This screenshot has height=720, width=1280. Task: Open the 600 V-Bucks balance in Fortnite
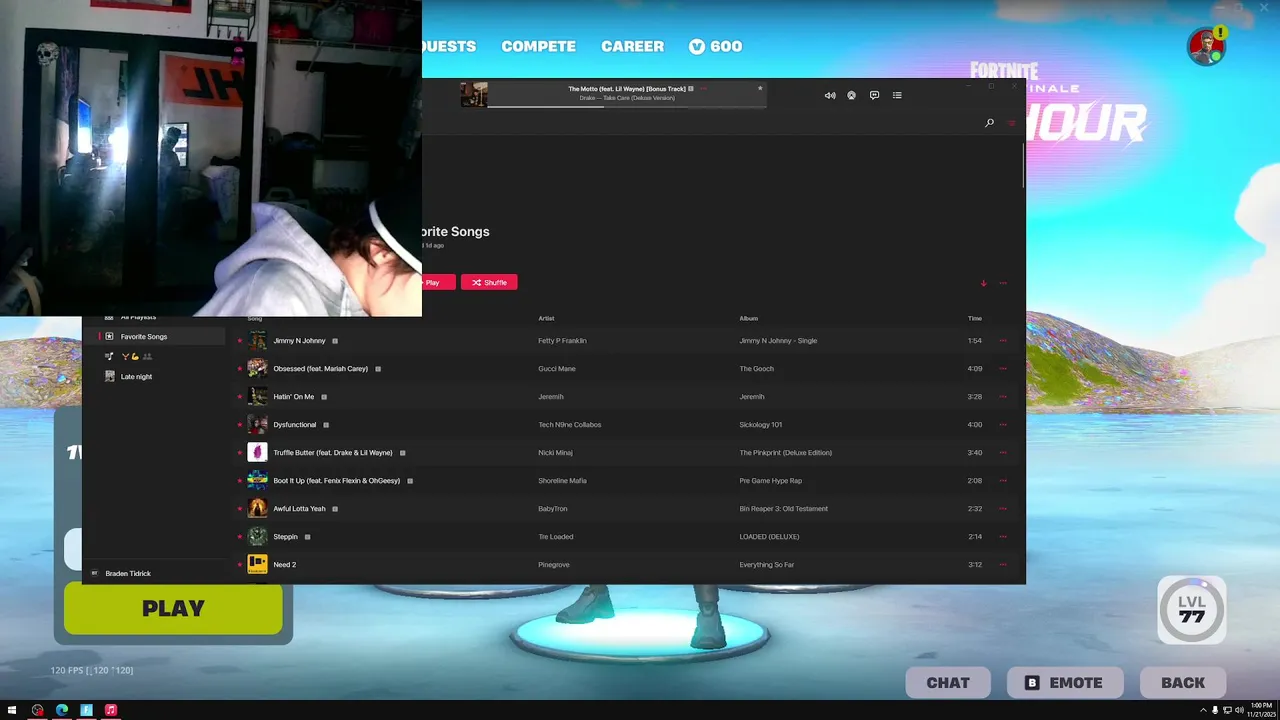(x=715, y=46)
